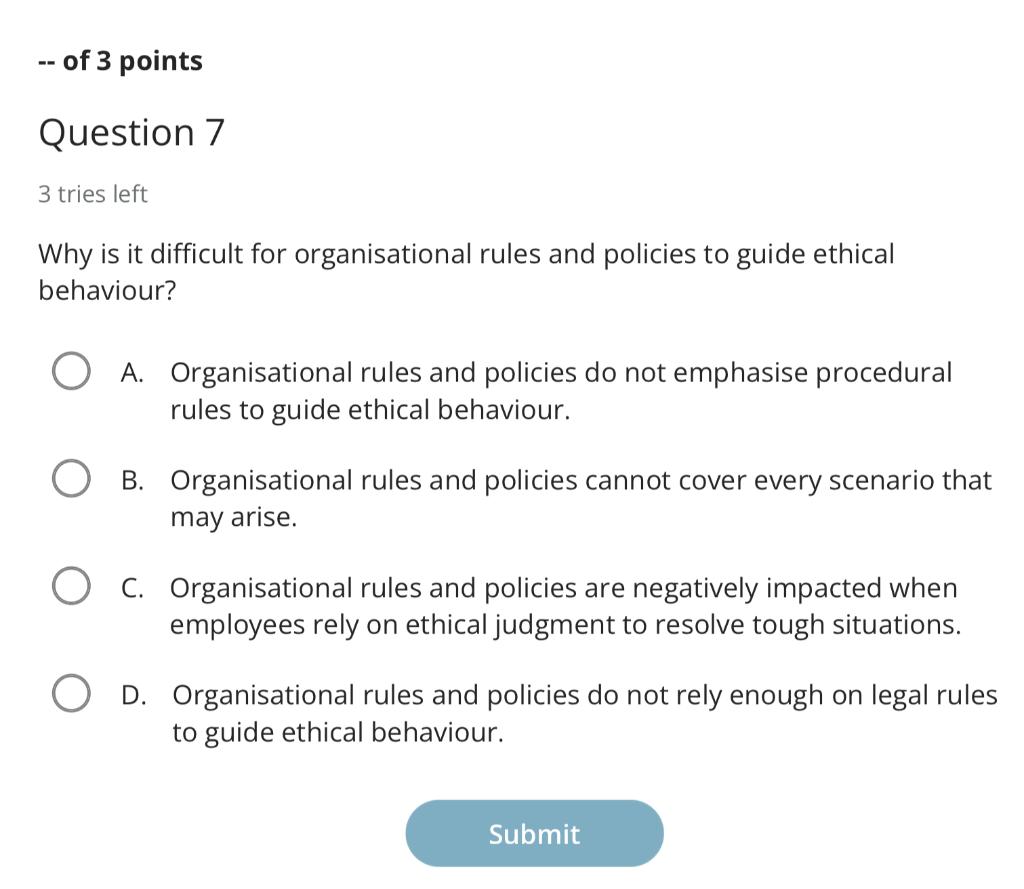Select radio button for option C
1024x889 pixels.
click(70, 586)
